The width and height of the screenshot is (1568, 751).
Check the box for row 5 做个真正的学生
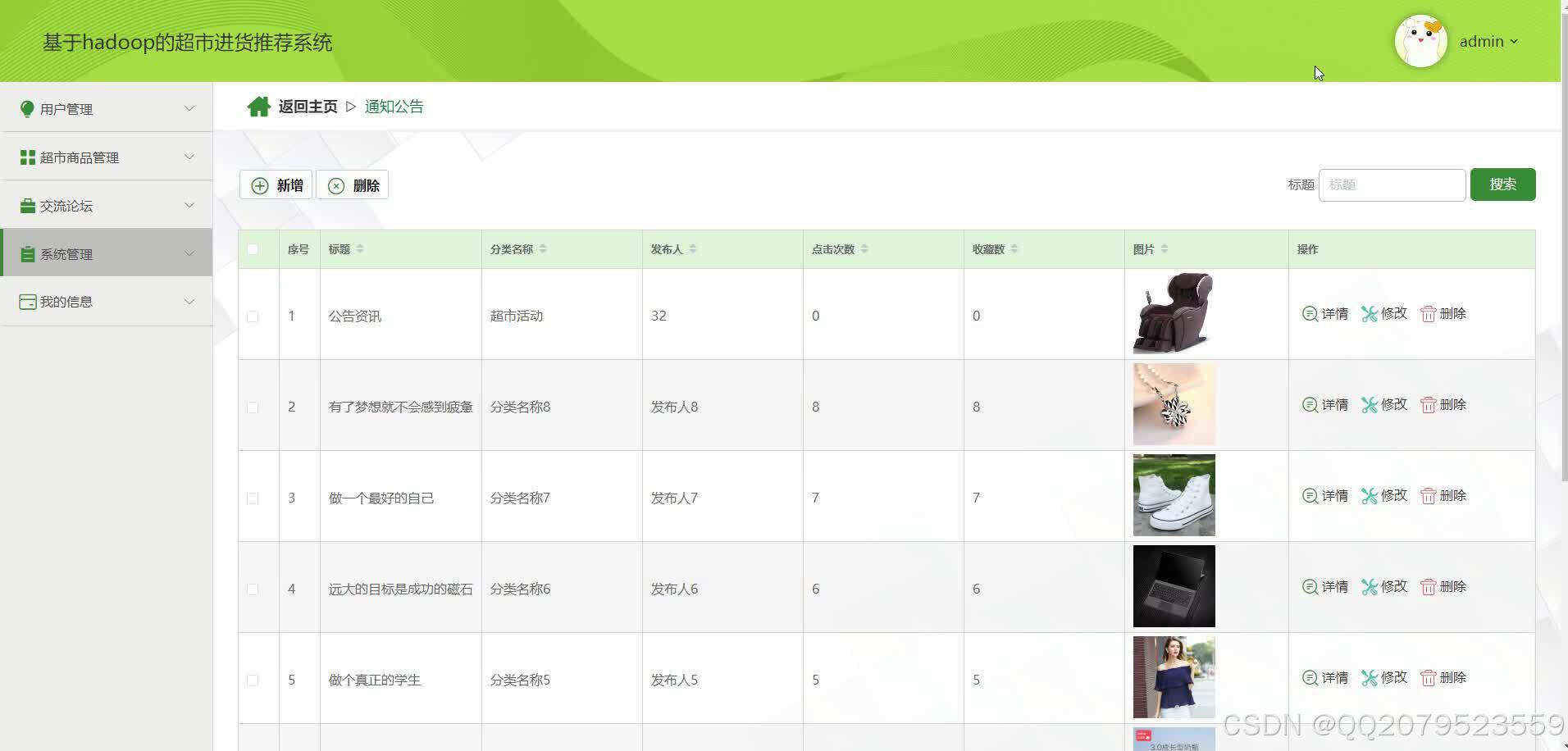[253, 680]
